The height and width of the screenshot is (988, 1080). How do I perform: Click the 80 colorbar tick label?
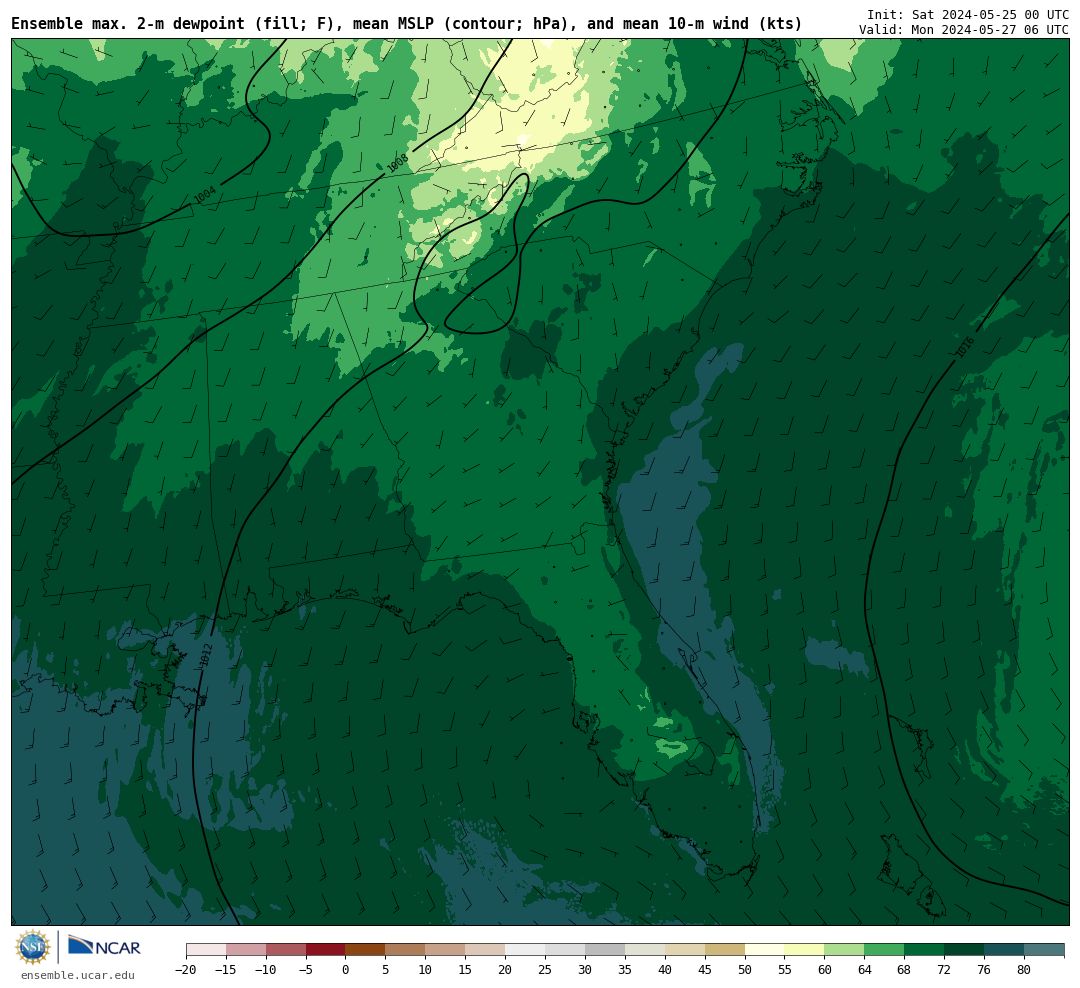pos(1025,970)
